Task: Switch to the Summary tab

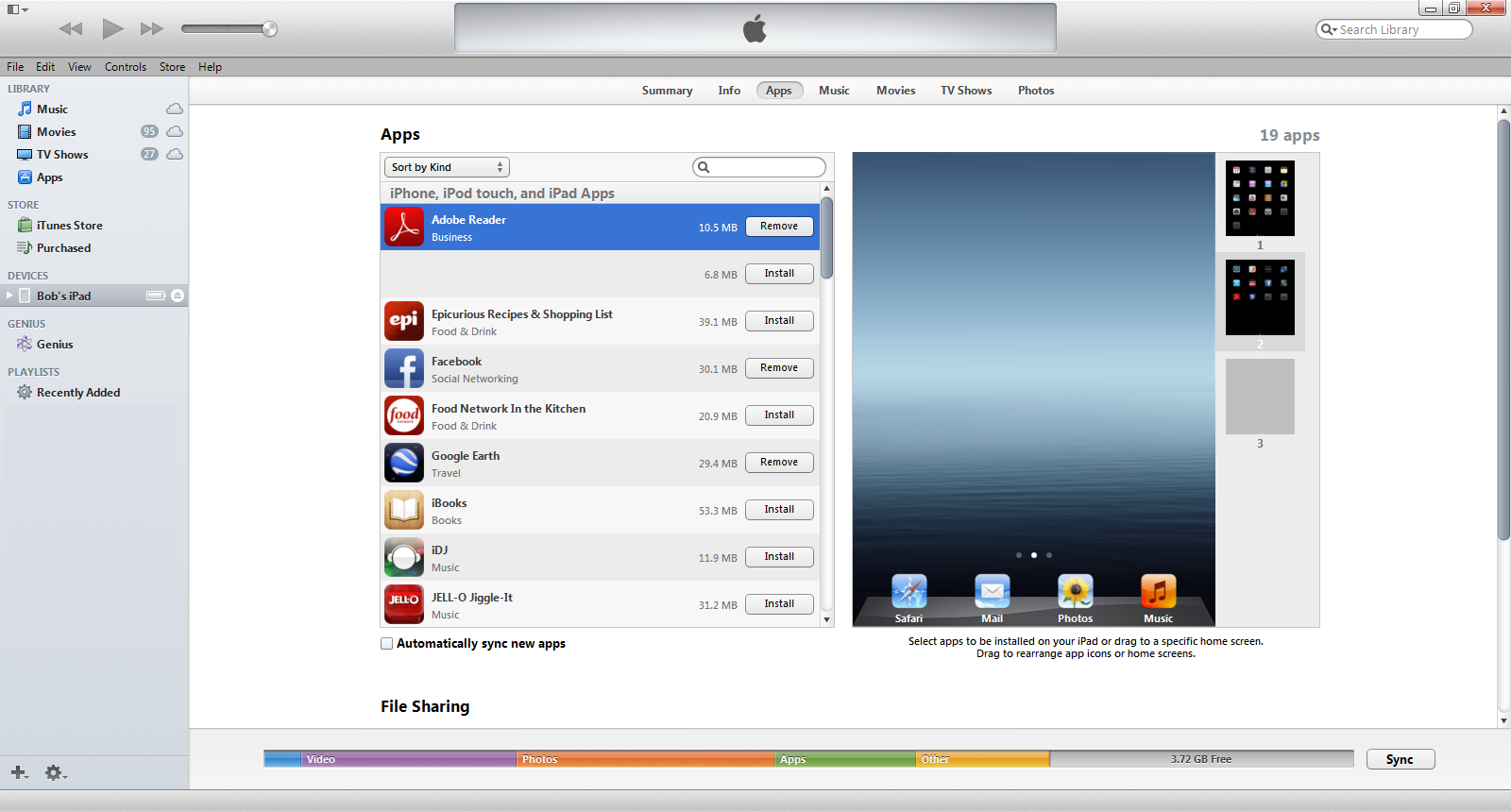Action: (x=667, y=91)
